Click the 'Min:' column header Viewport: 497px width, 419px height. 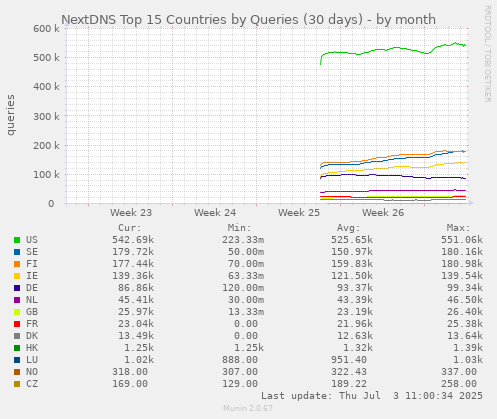click(x=239, y=228)
